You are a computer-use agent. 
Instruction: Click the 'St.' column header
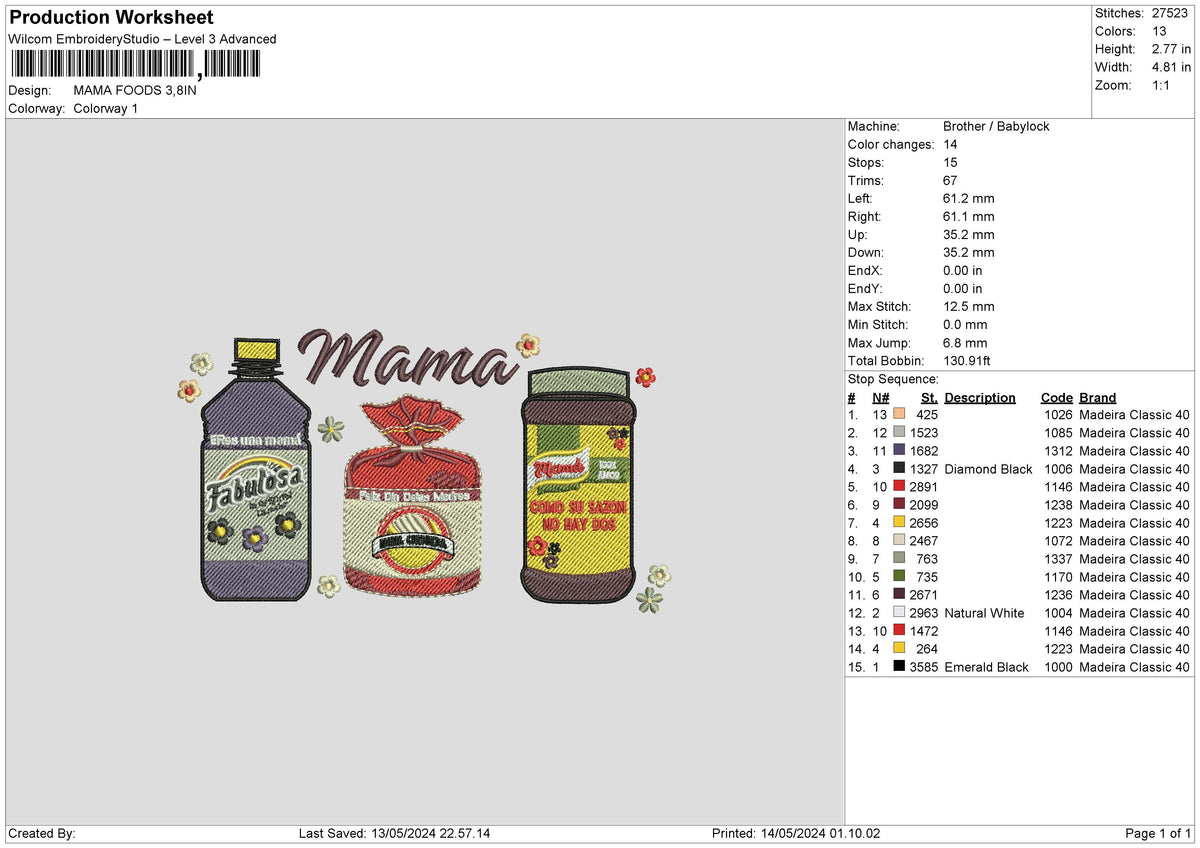tap(930, 397)
